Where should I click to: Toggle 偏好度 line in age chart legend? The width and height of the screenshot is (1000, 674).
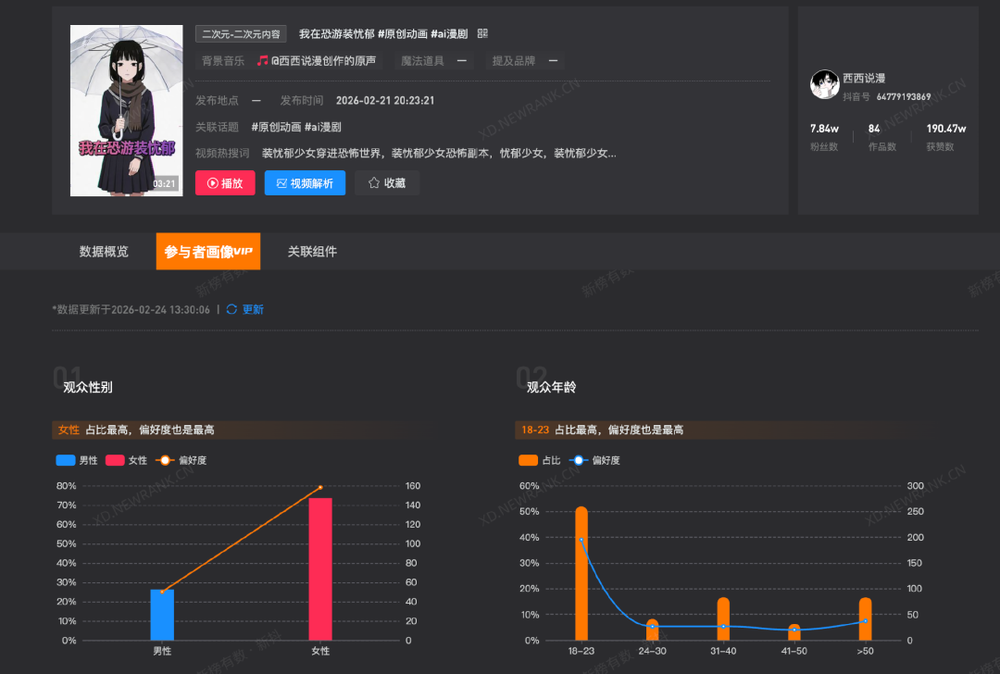coord(595,461)
